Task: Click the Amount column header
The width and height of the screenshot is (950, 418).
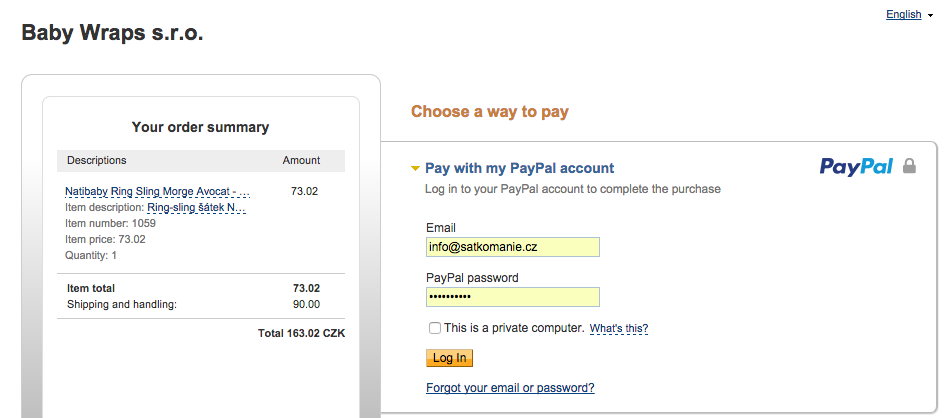Action: (301, 160)
